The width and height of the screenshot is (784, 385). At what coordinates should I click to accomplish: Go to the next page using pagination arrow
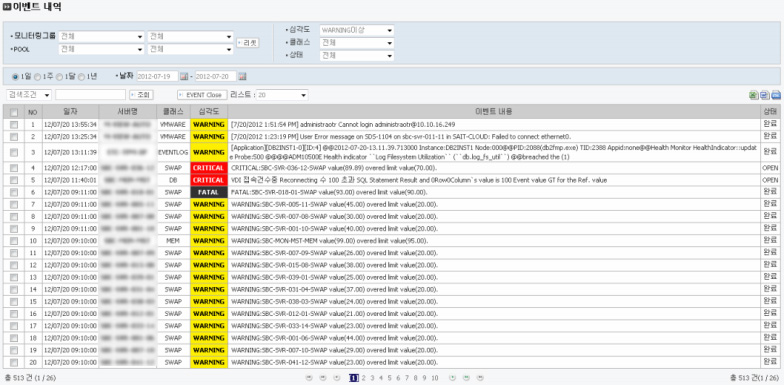click(452, 378)
